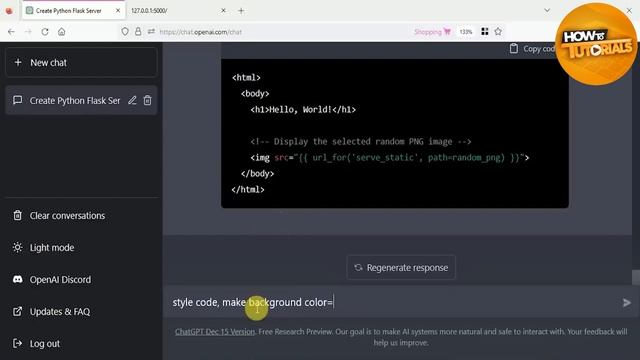Open the tracking protection shield icon
The width and height of the screenshot is (640, 360).
125,31
